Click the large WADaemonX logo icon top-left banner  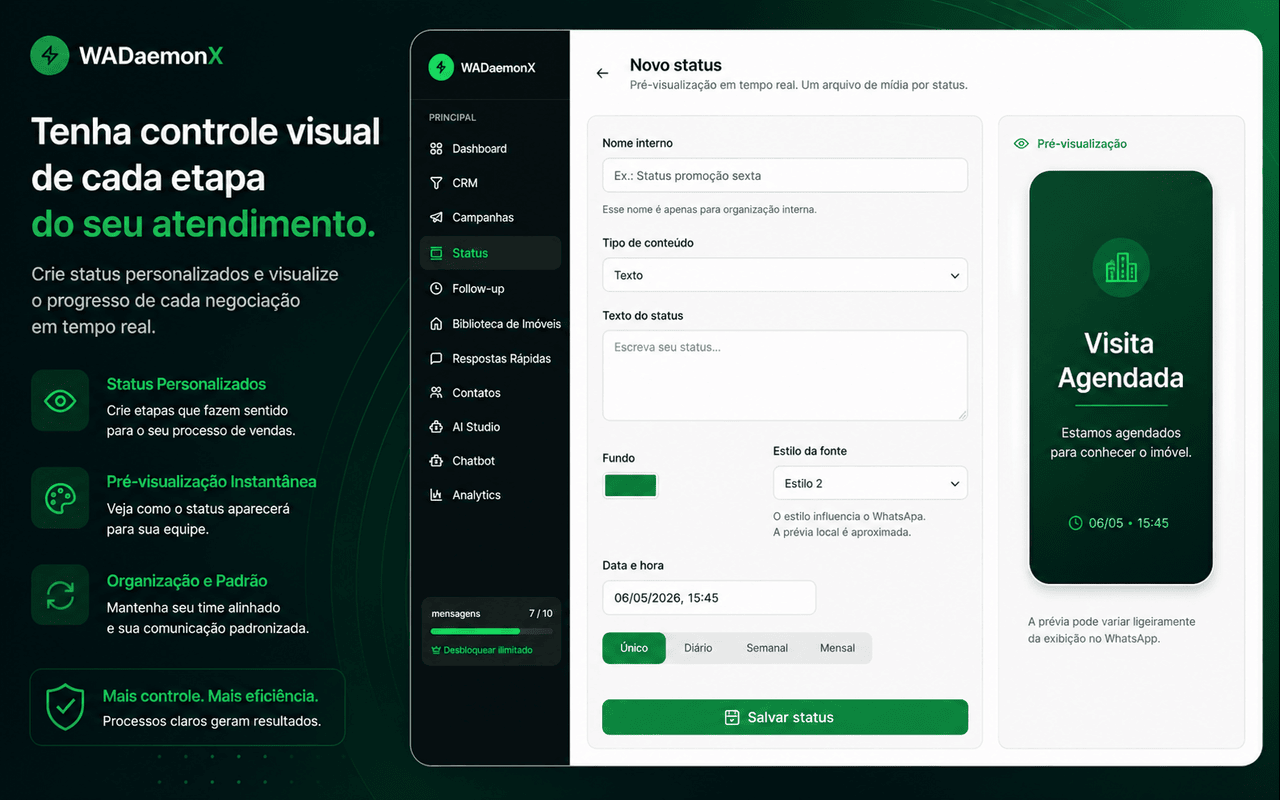[50, 56]
